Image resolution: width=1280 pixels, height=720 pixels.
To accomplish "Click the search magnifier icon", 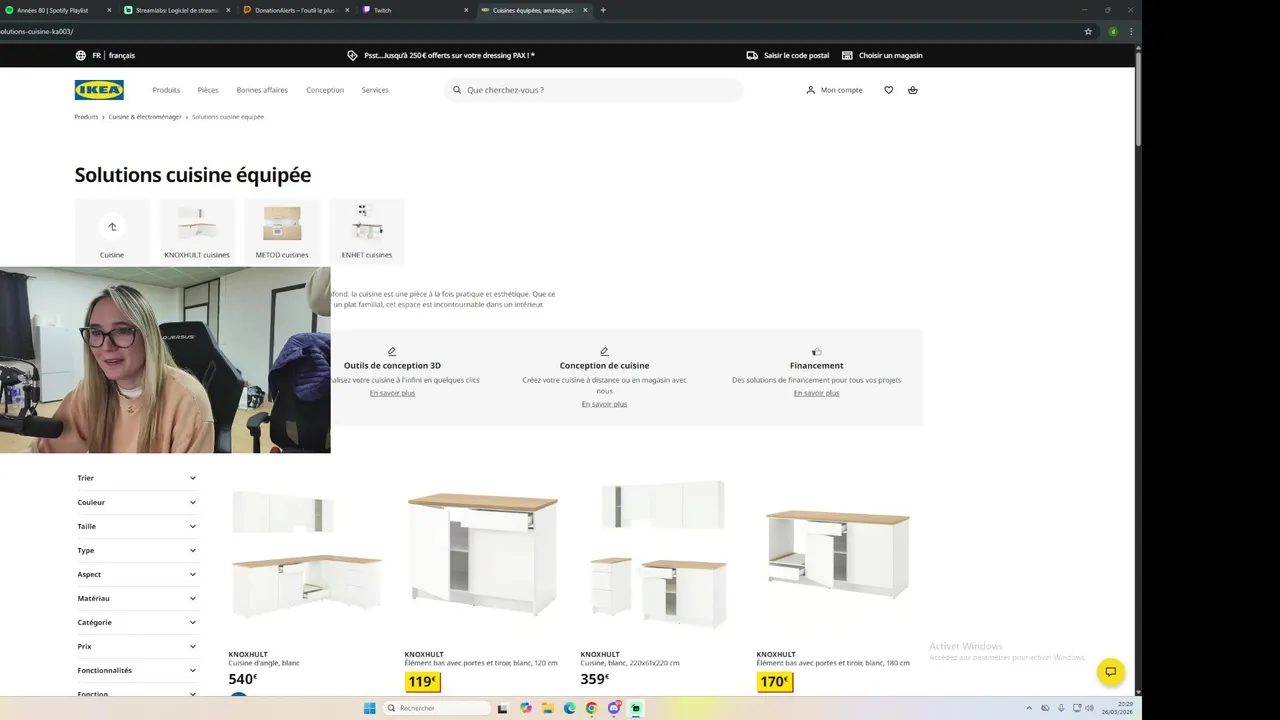I will 457,90.
